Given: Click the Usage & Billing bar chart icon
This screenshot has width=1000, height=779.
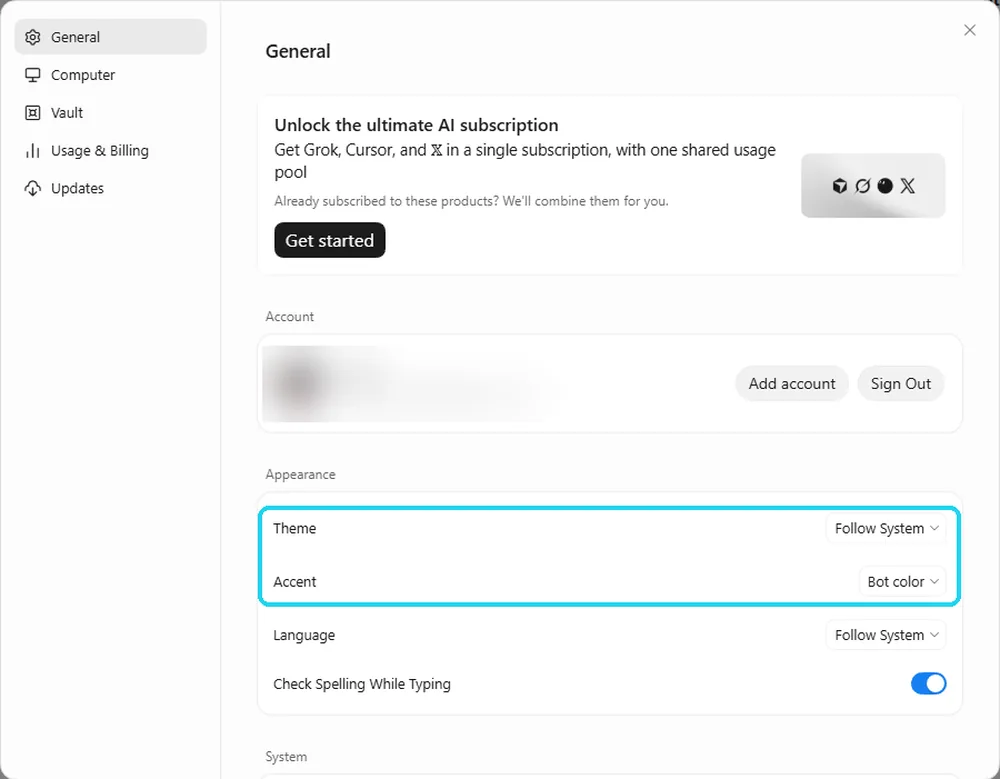Looking at the screenshot, I should pyautogui.click(x=33, y=151).
